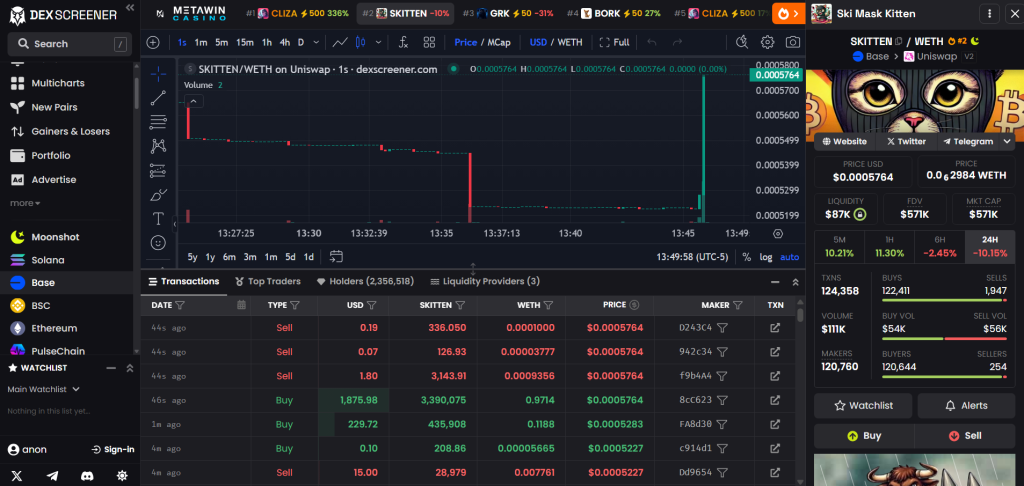The image size is (1024, 486).
Task: Open the indicators fx menu
Action: click(403, 42)
